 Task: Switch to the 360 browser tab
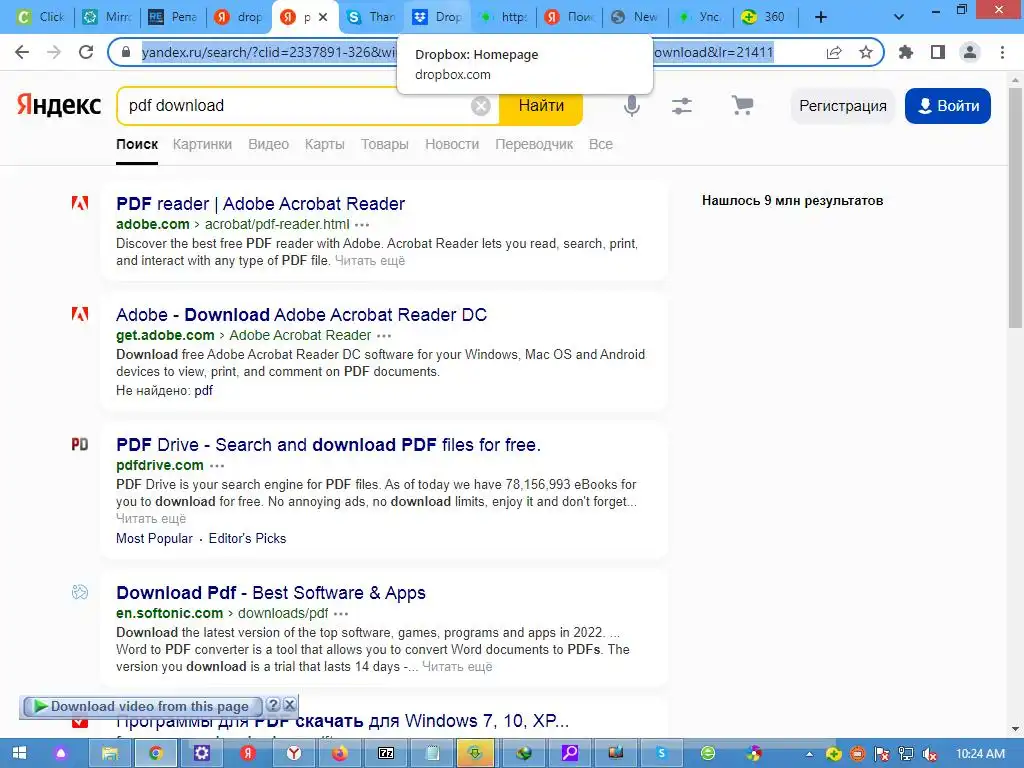[764, 17]
